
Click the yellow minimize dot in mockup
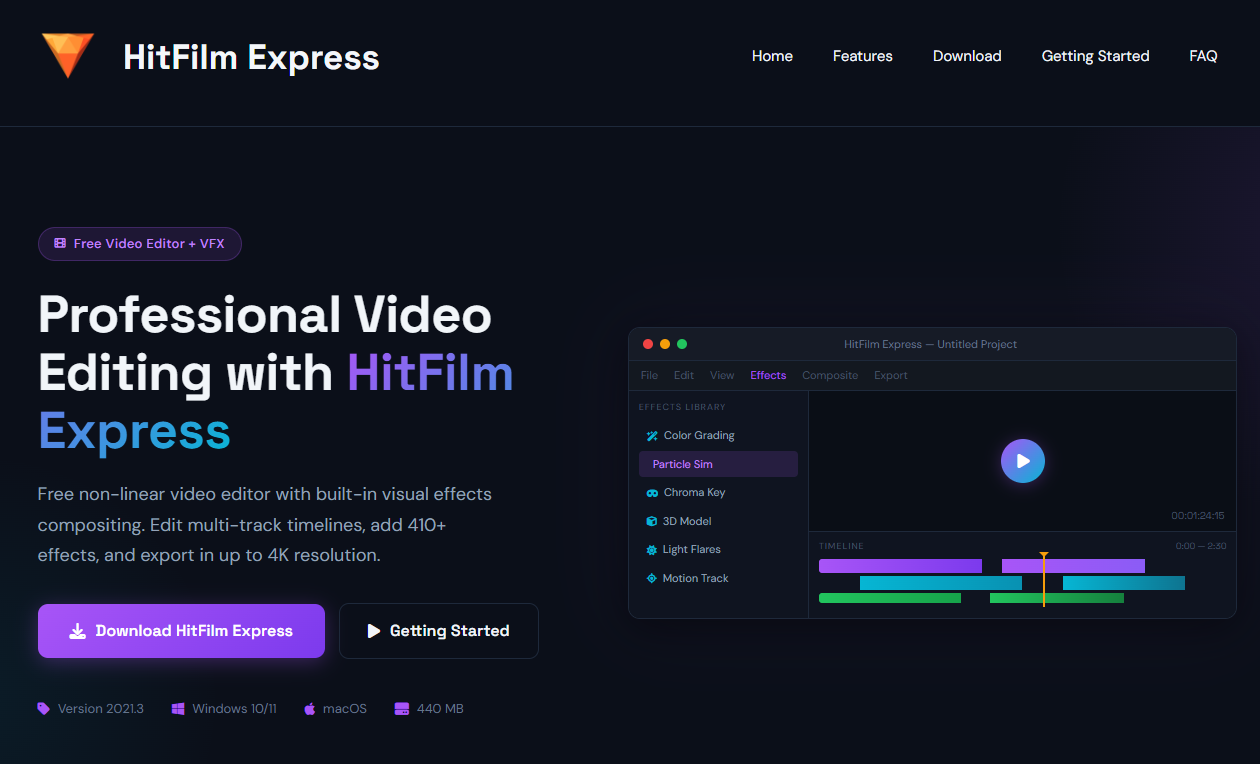[x=665, y=344]
